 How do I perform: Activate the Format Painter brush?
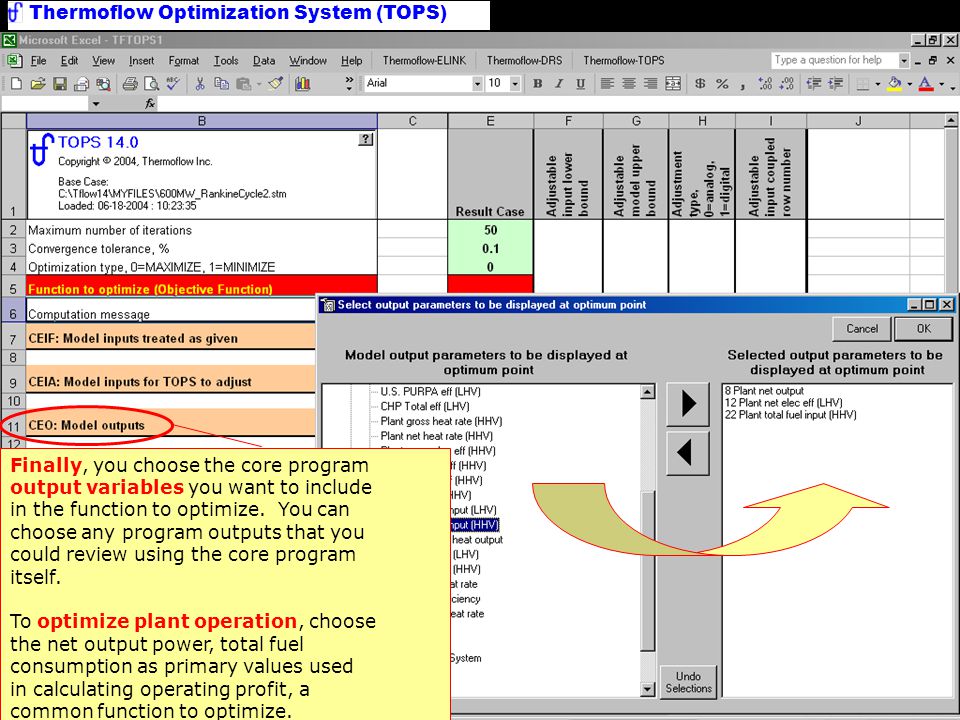276,84
